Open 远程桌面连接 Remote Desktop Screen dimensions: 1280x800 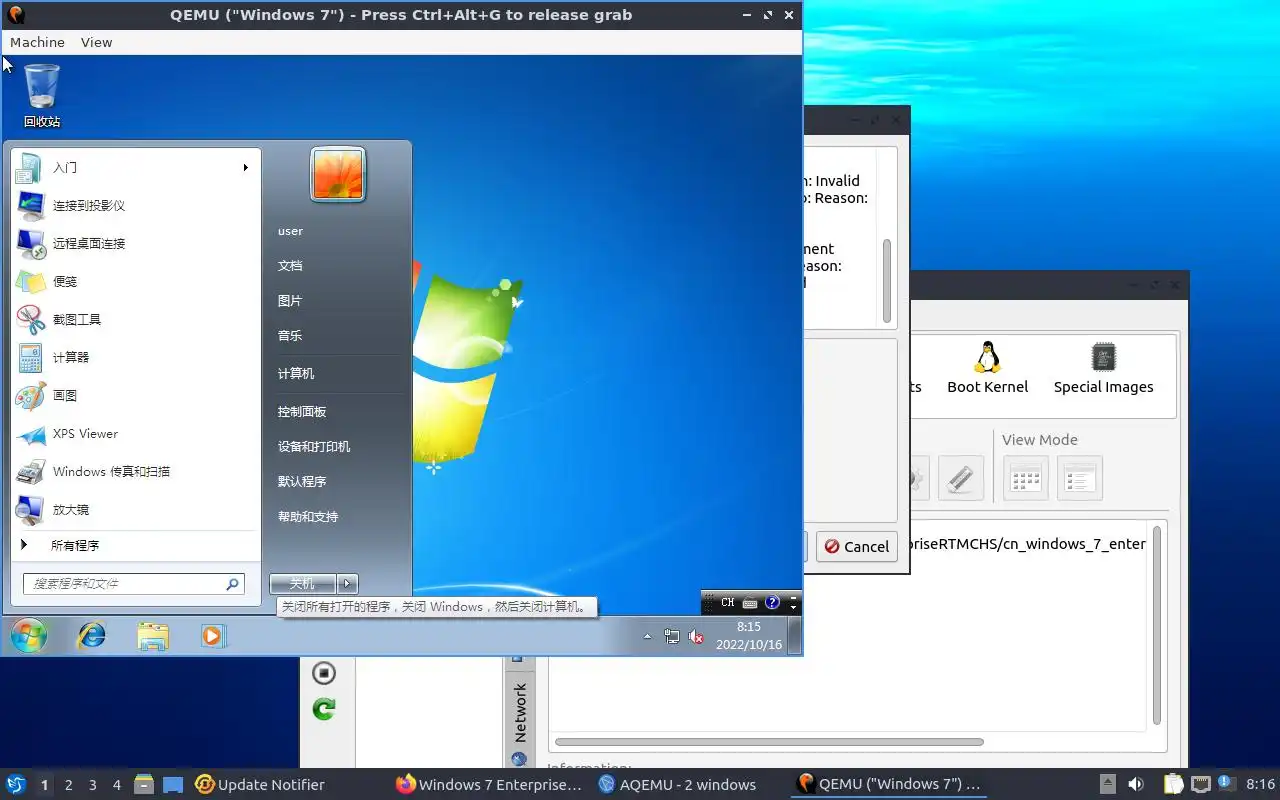click(x=135, y=243)
